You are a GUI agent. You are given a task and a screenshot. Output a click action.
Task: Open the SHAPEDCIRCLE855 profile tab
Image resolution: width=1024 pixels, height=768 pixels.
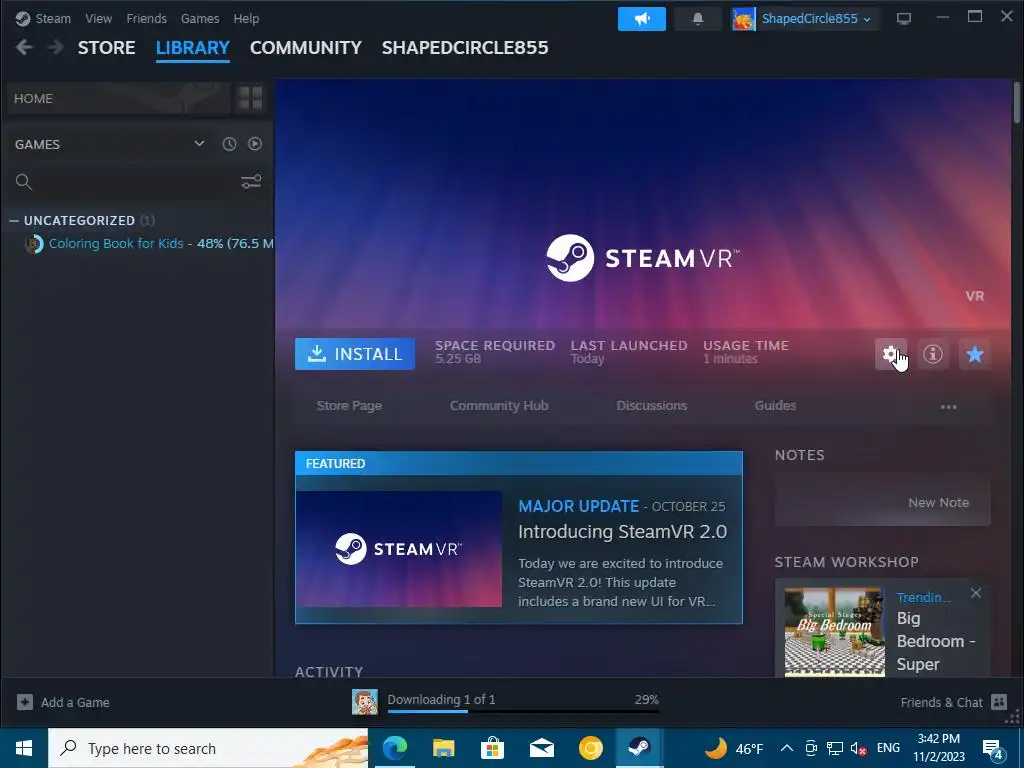465,48
